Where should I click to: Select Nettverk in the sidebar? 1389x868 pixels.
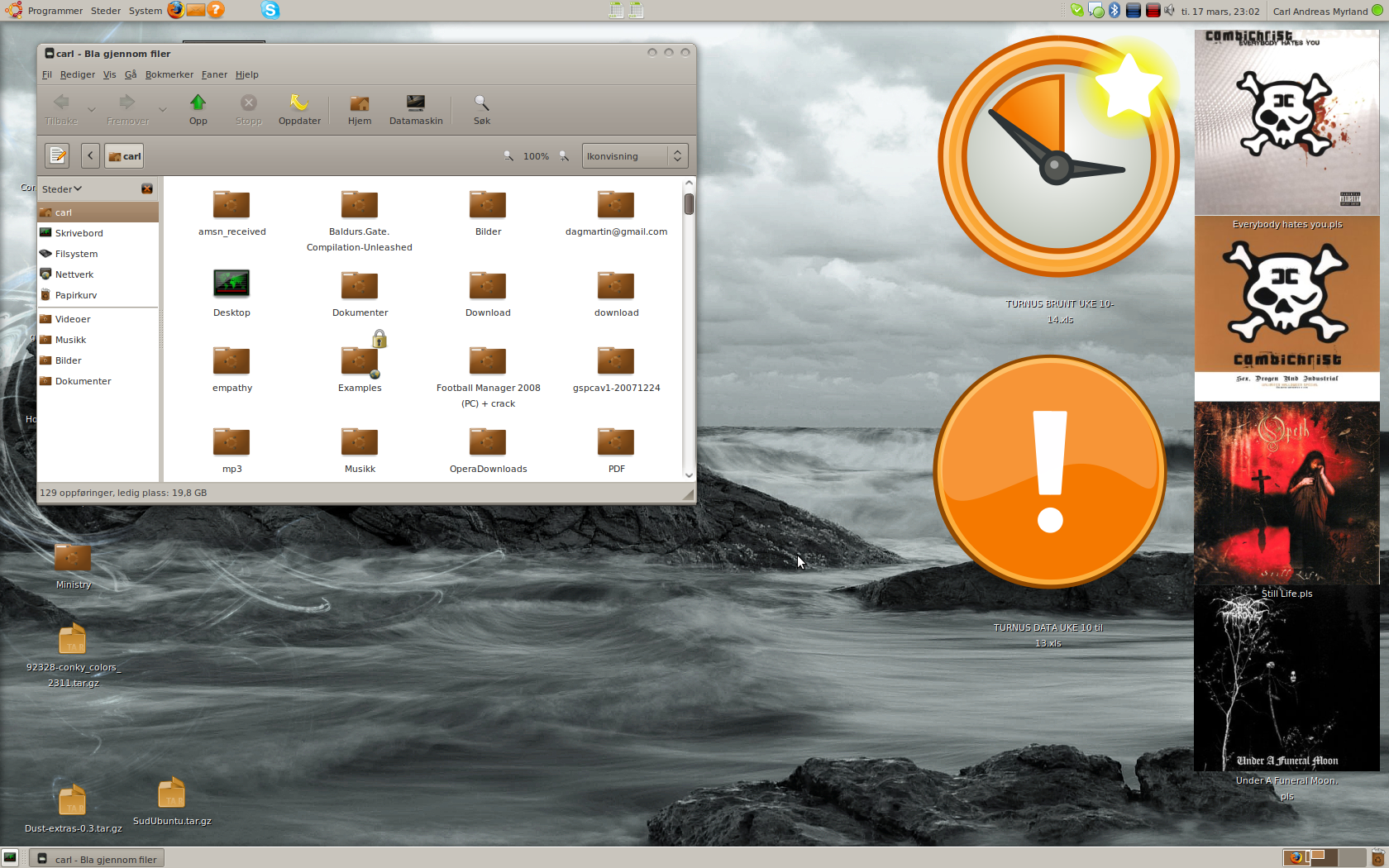[x=98, y=274]
